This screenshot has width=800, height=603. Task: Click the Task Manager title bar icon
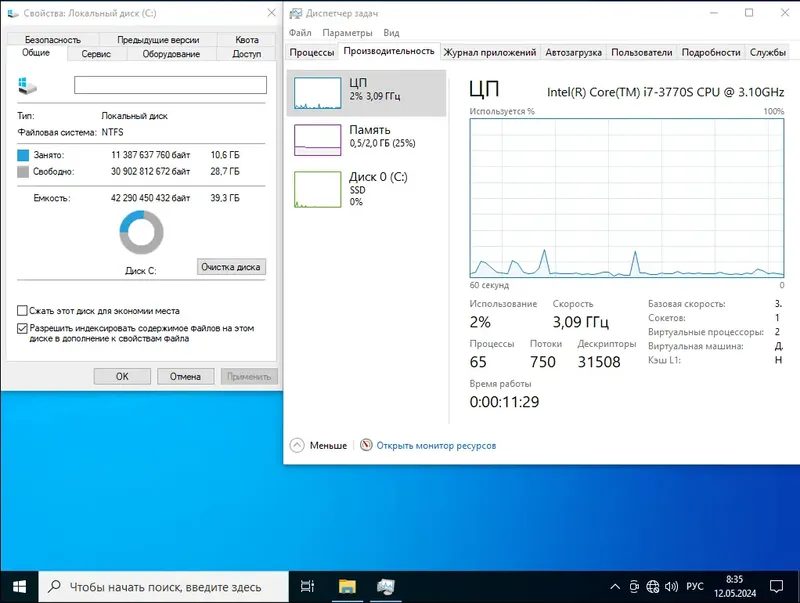pyautogui.click(x=295, y=13)
